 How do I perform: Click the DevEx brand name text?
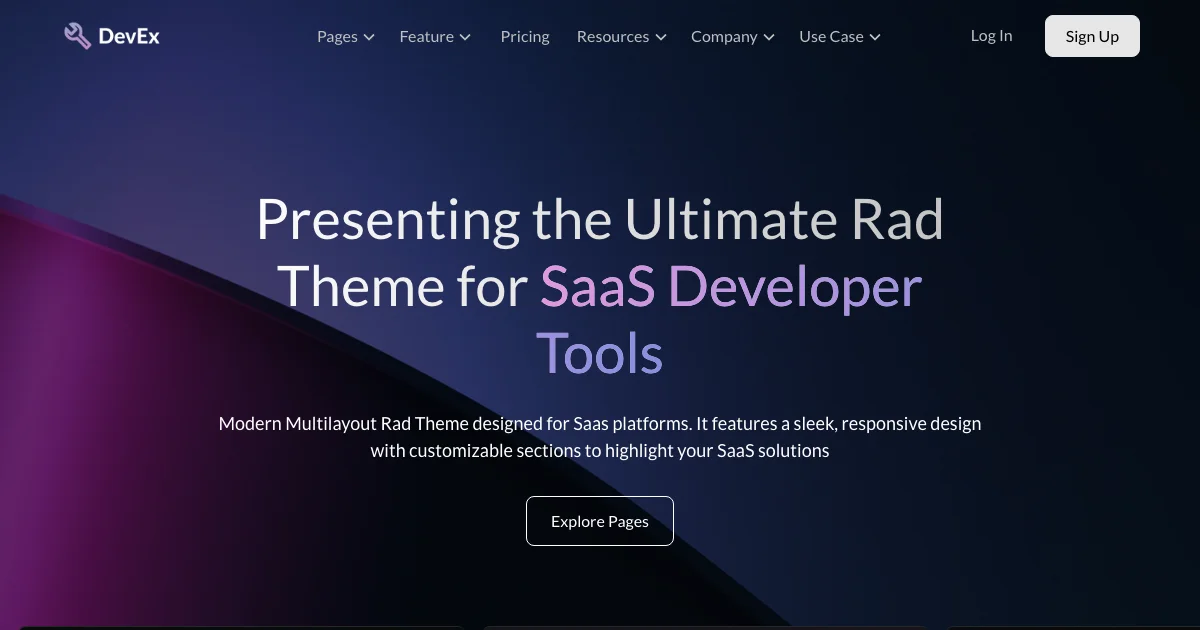click(x=129, y=37)
